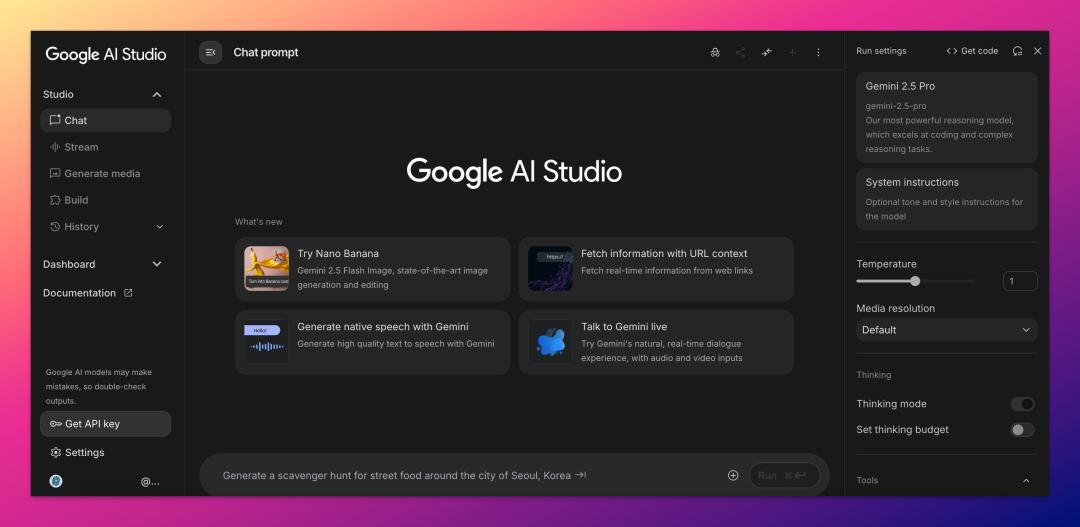Click the Stream waveform icon
Image resolution: width=1080 pixels, height=527 pixels.
click(x=55, y=147)
